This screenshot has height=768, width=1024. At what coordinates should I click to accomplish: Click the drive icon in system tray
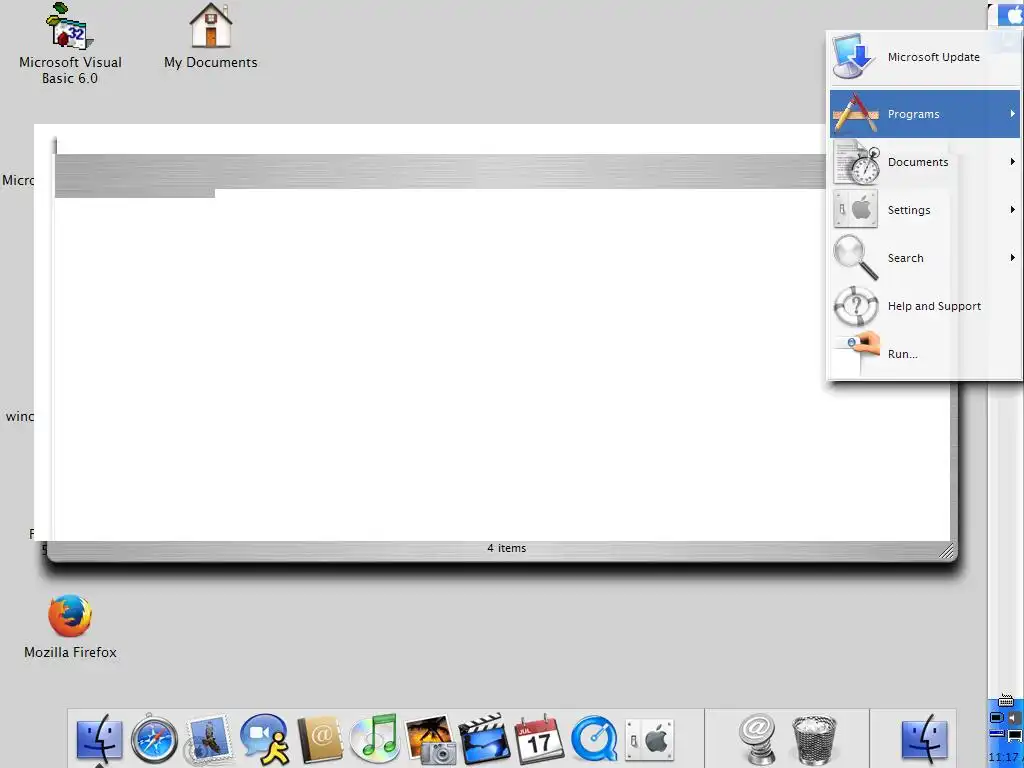(997, 733)
